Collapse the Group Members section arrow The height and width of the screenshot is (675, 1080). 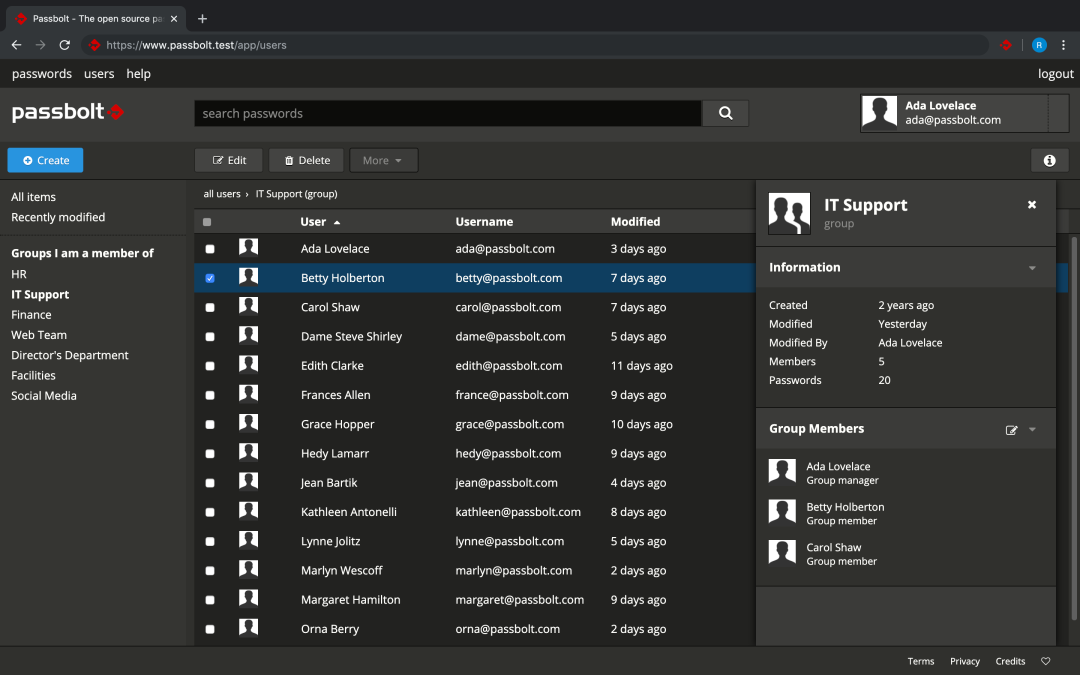click(1032, 429)
